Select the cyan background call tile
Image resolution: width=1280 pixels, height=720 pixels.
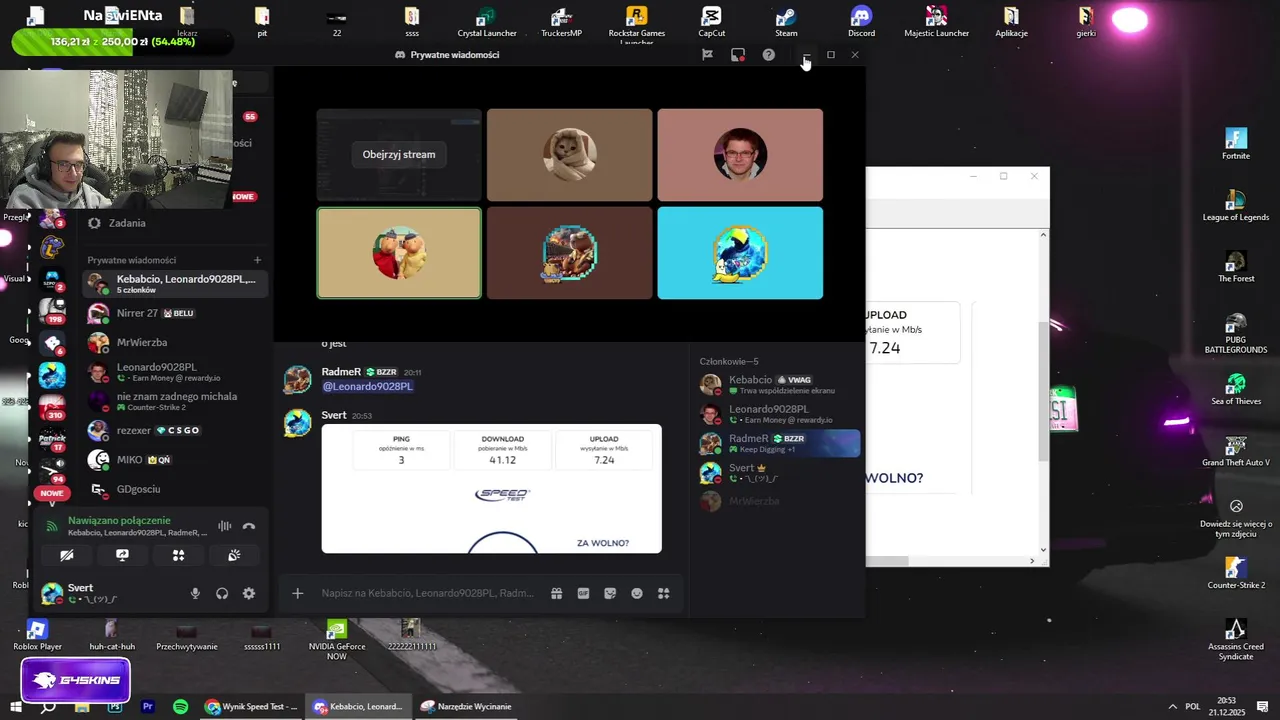[740, 253]
